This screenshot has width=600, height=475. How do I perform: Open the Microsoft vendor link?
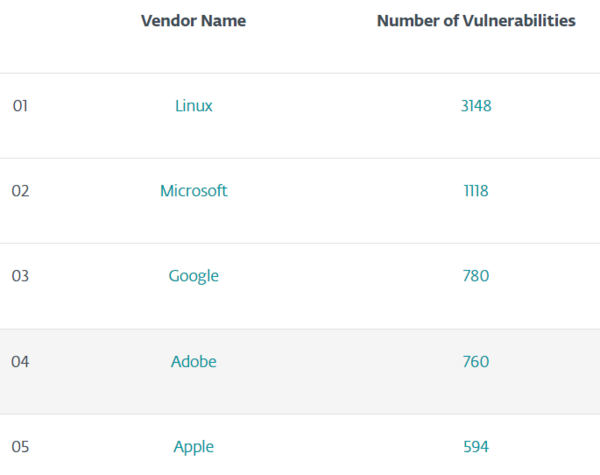point(194,191)
